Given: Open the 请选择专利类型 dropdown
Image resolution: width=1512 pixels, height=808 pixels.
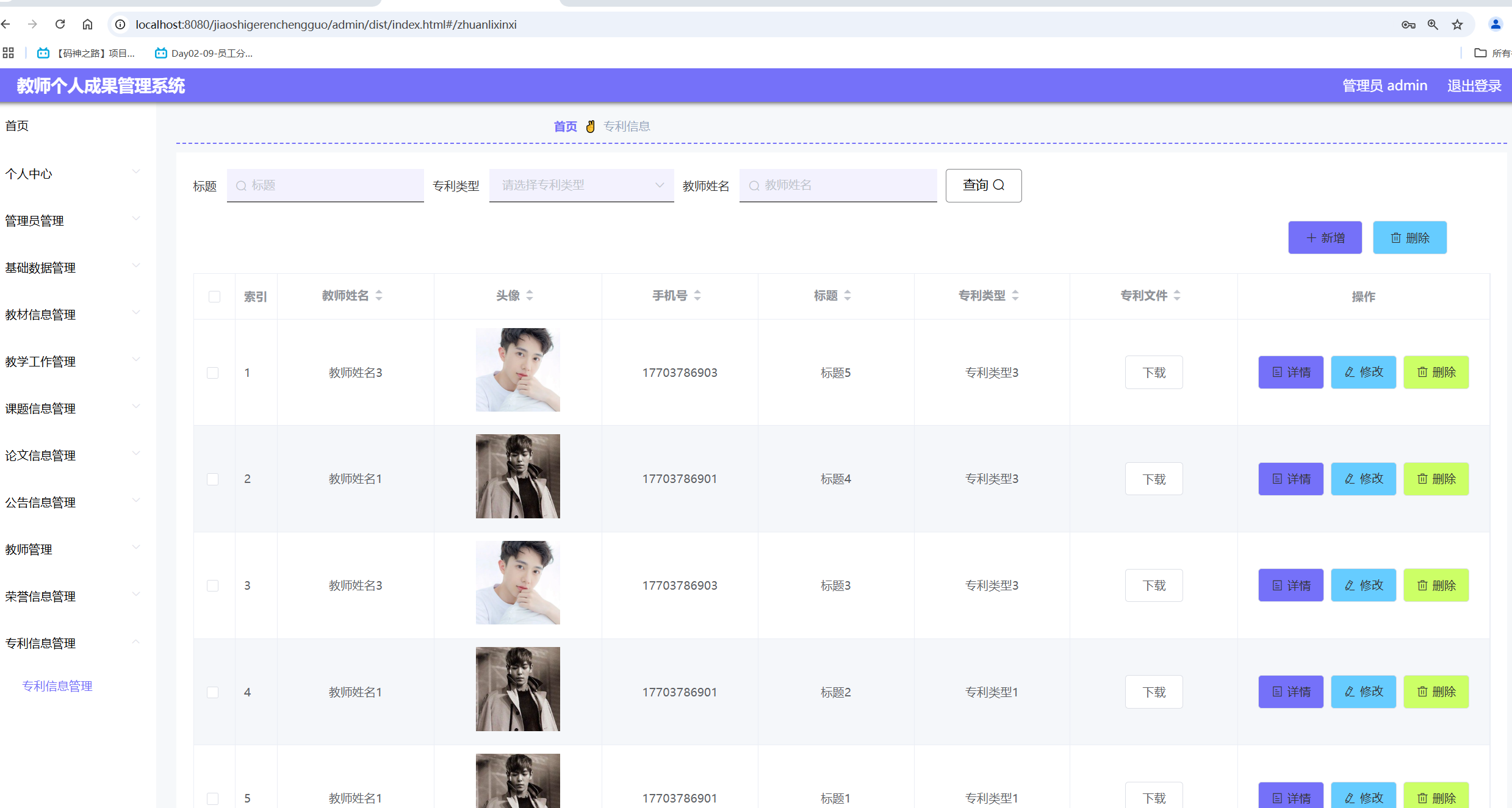Looking at the screenshot, I should (x=581, y=185).
